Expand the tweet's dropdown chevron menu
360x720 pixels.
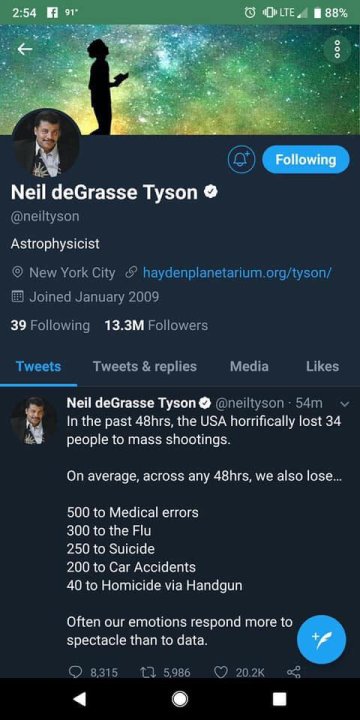(346, 404)
